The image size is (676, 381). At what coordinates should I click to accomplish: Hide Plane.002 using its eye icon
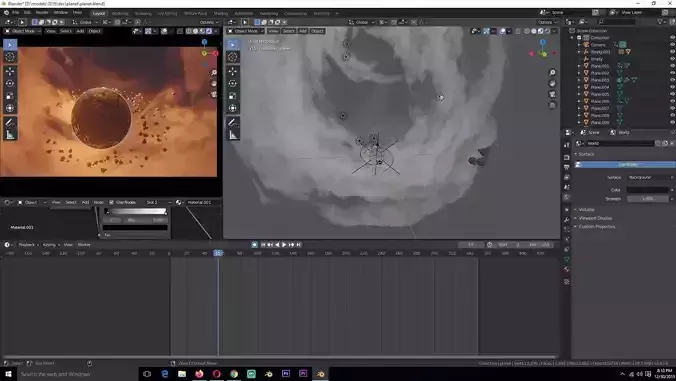(x=672, y=73)
